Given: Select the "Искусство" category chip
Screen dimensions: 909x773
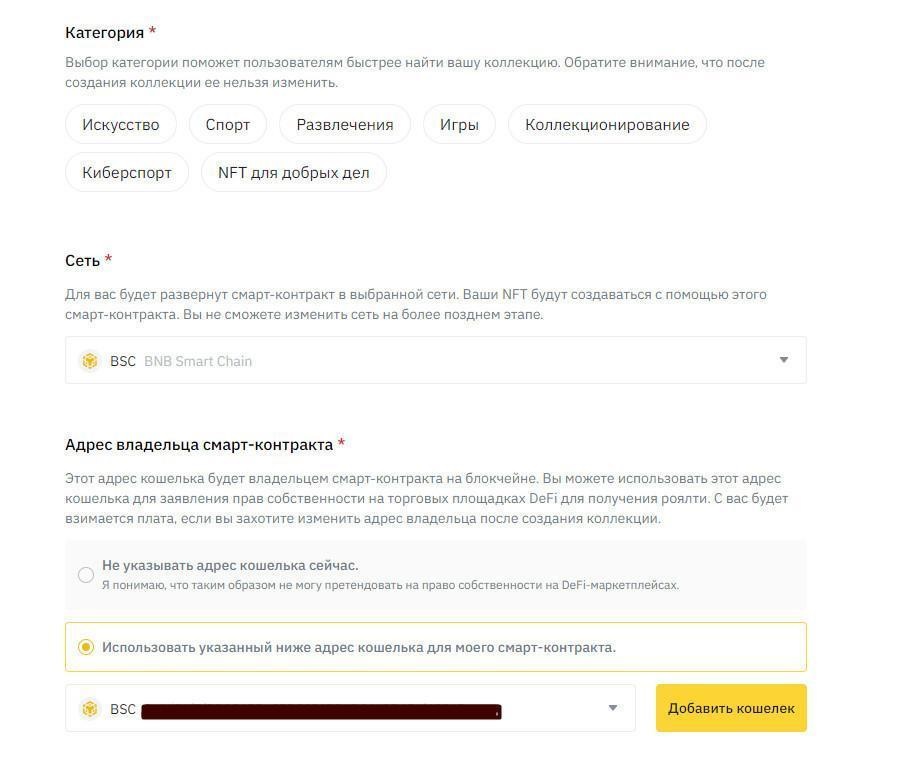Looking at the screenshot, I should [x=120, y=124].
